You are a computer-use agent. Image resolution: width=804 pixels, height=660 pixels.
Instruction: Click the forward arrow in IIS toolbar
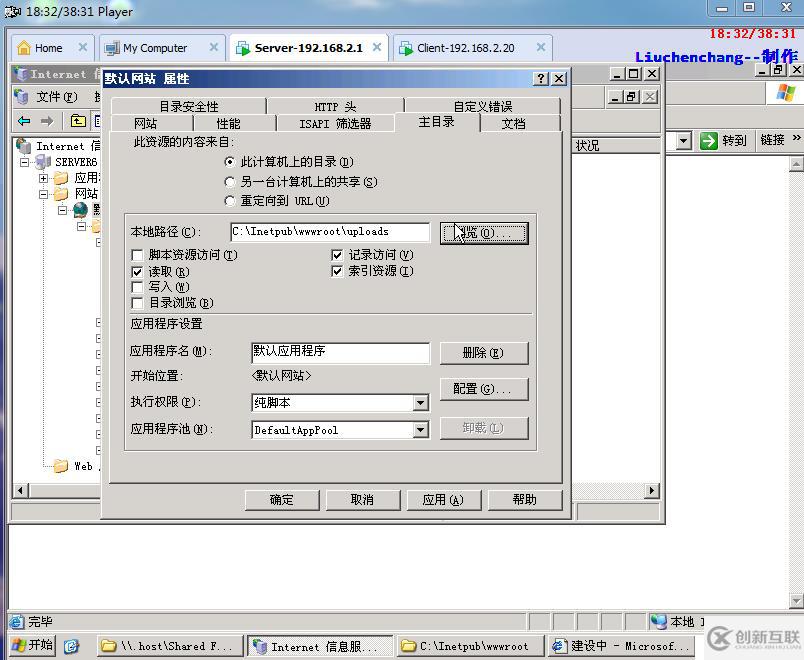(47, 121)
